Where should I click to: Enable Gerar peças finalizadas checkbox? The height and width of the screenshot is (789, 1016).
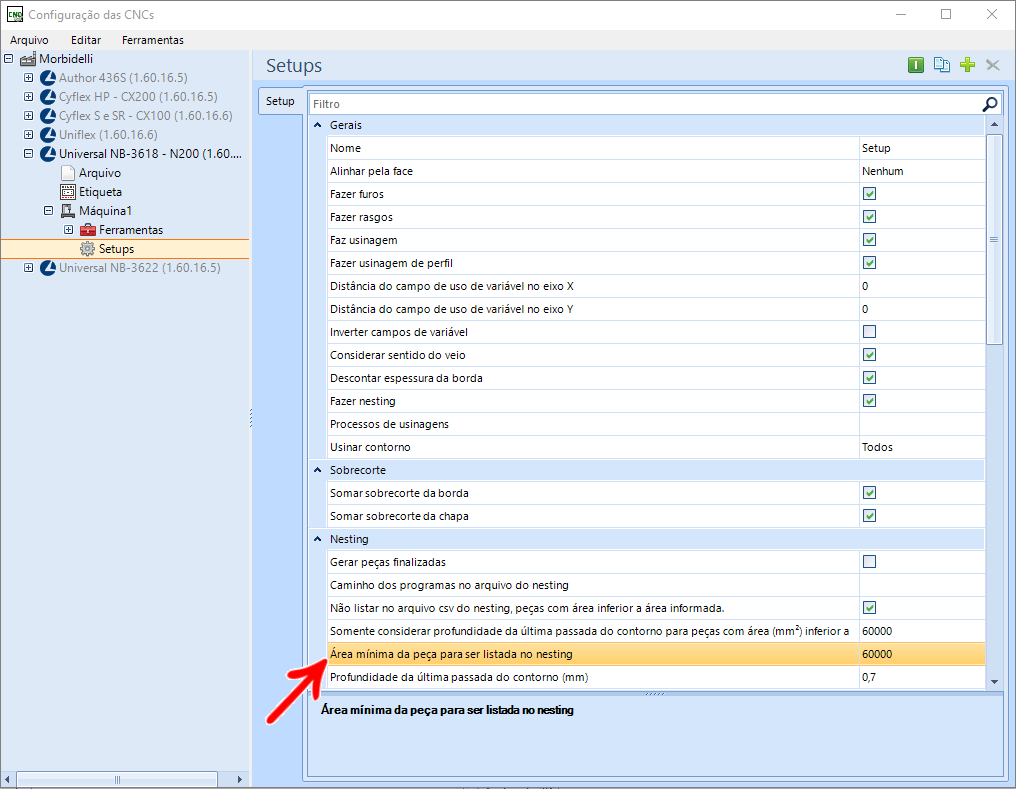[x=870, y=562]
